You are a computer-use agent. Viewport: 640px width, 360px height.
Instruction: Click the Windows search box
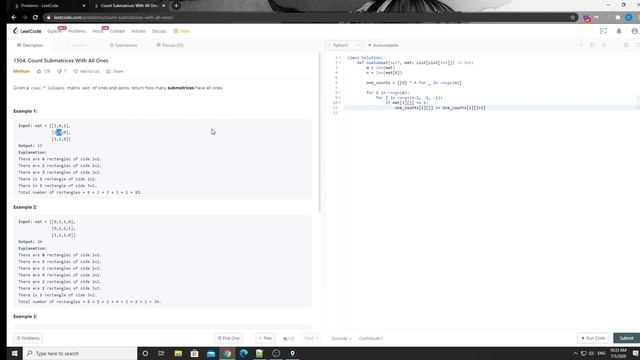(x=80, y=353)
